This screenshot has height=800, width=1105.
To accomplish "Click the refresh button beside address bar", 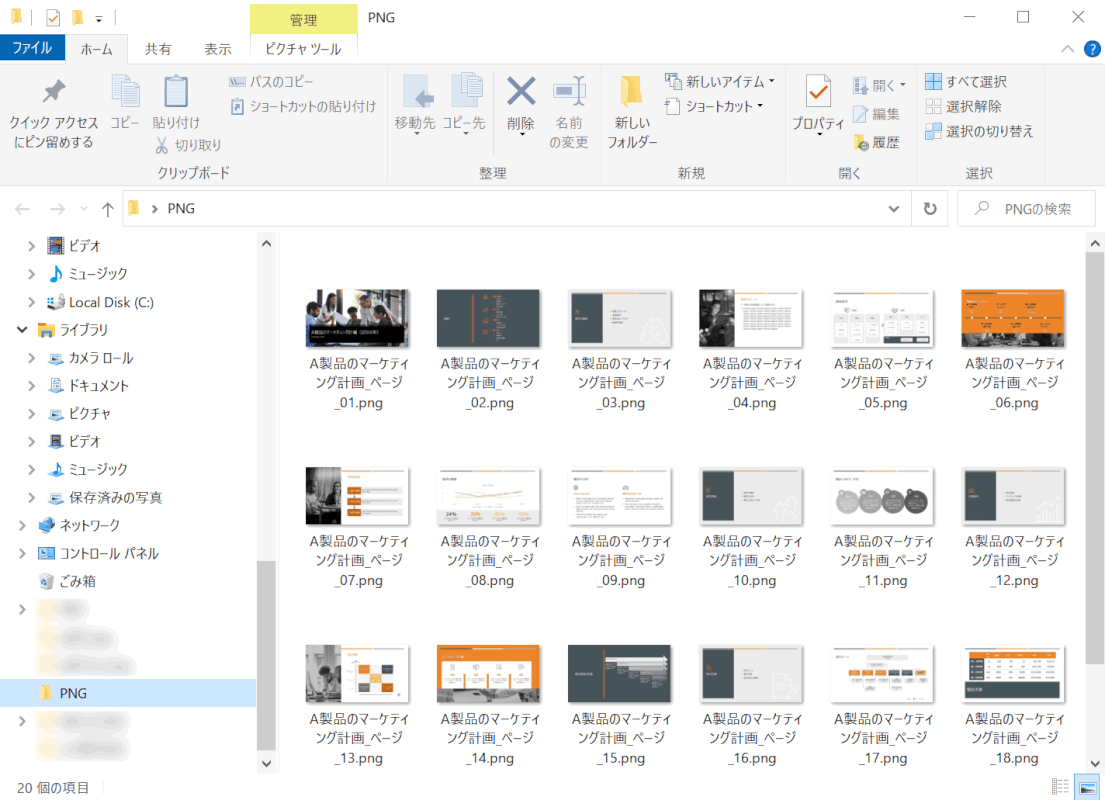I will [x=930, y=209].
